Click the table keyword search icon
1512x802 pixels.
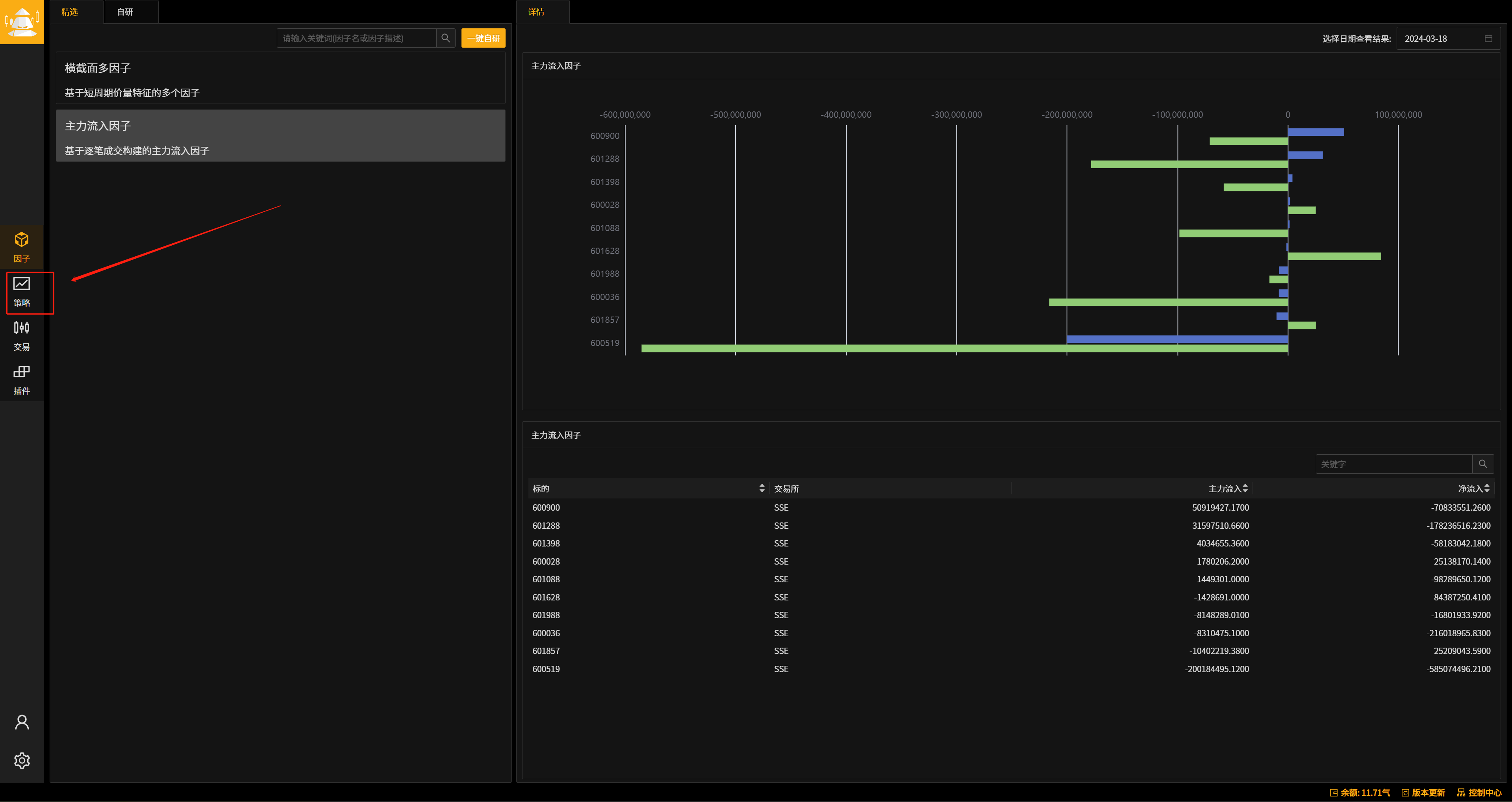pos(1482,464)
